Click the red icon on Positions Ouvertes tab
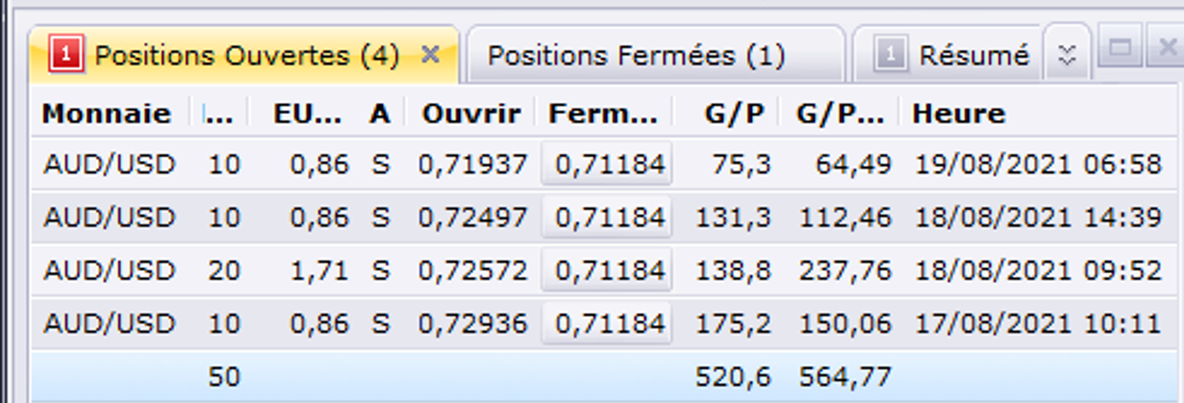The image size is (1184, 403). pyautogui.click(x=65, y=55)
